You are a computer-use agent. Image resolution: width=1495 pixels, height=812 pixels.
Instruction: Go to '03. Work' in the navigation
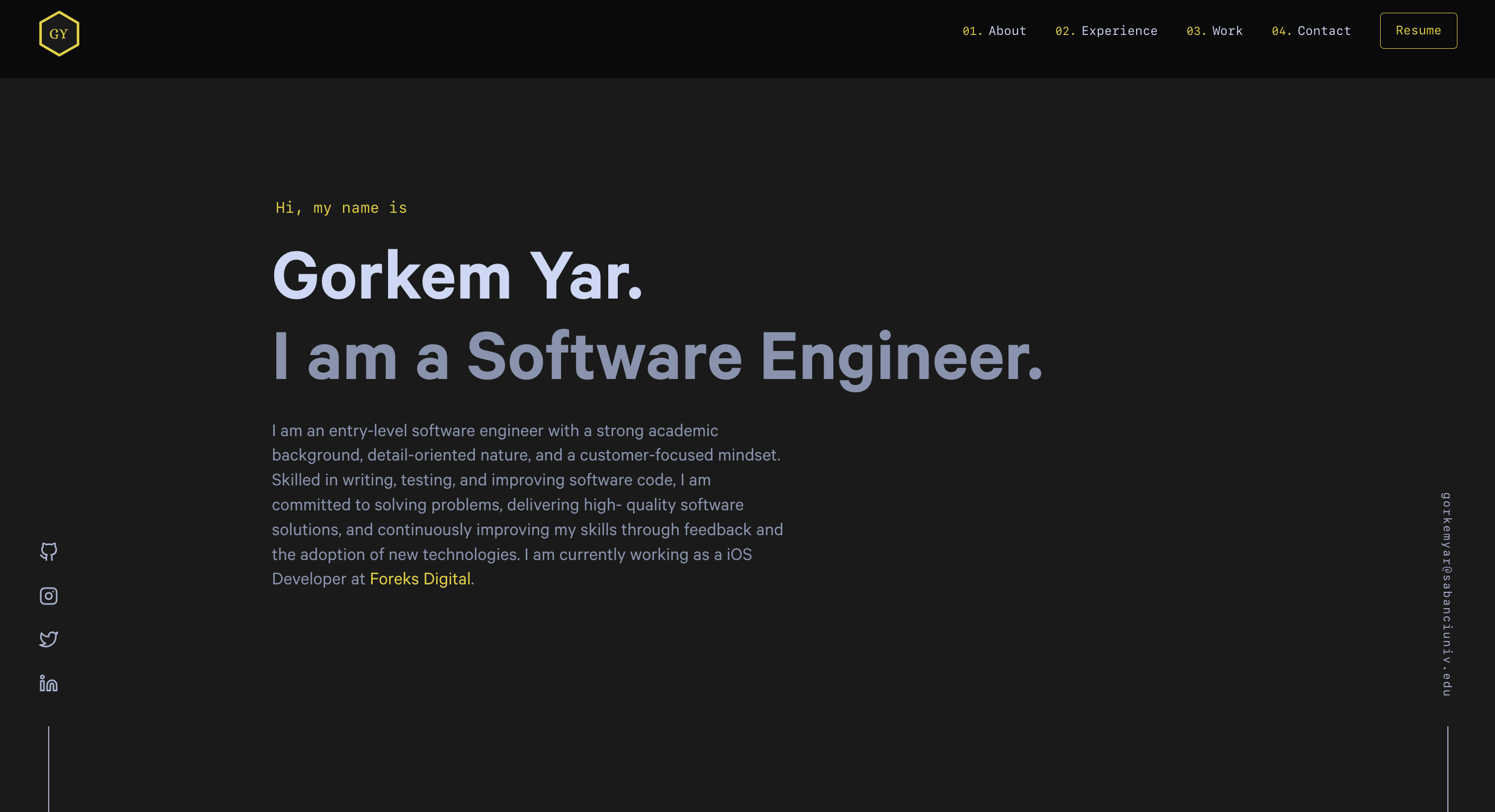[x=1214, y=31]
